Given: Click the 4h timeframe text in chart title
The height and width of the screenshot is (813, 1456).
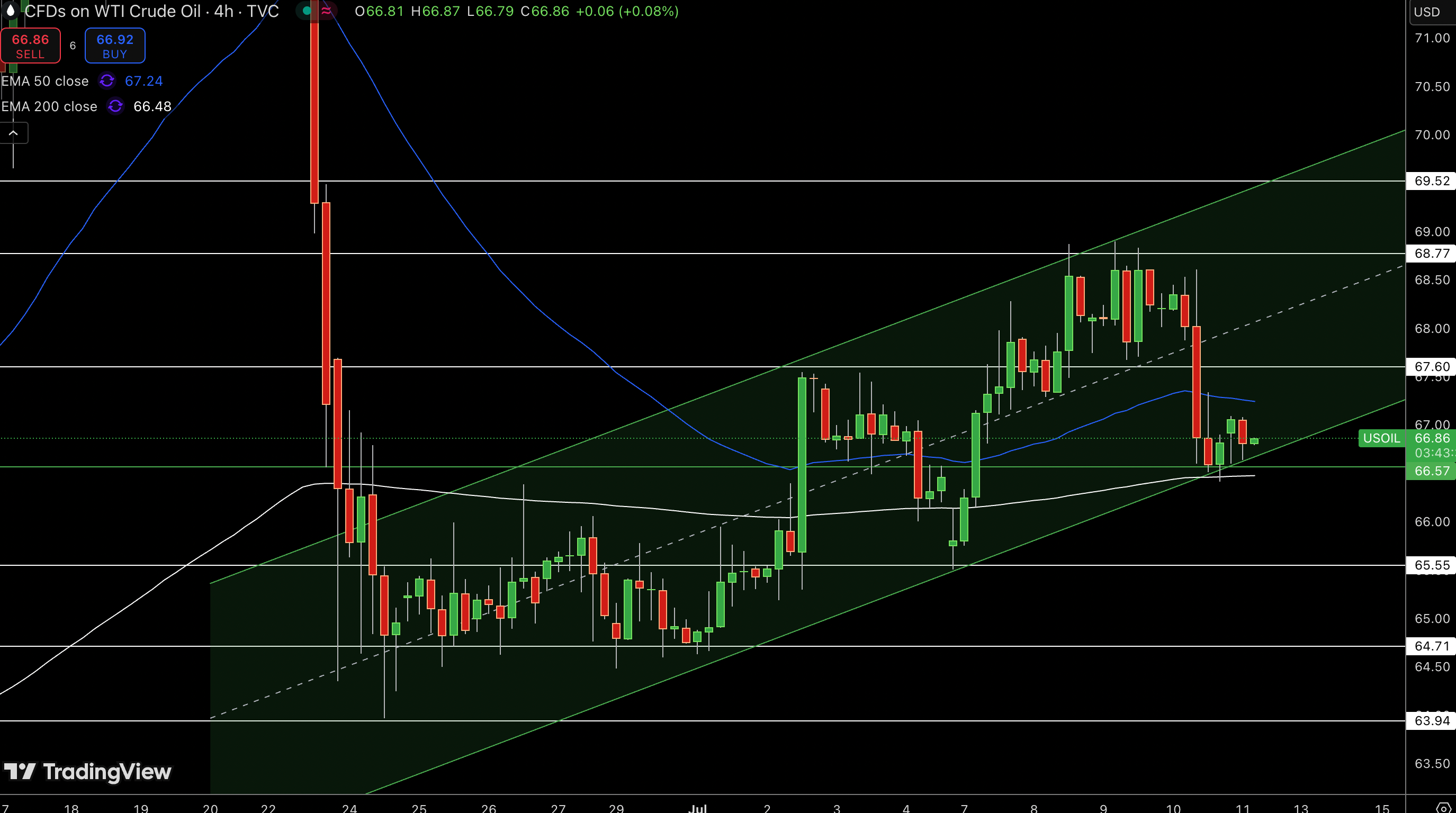Looking at the screenshot, I should click(224, 11).
